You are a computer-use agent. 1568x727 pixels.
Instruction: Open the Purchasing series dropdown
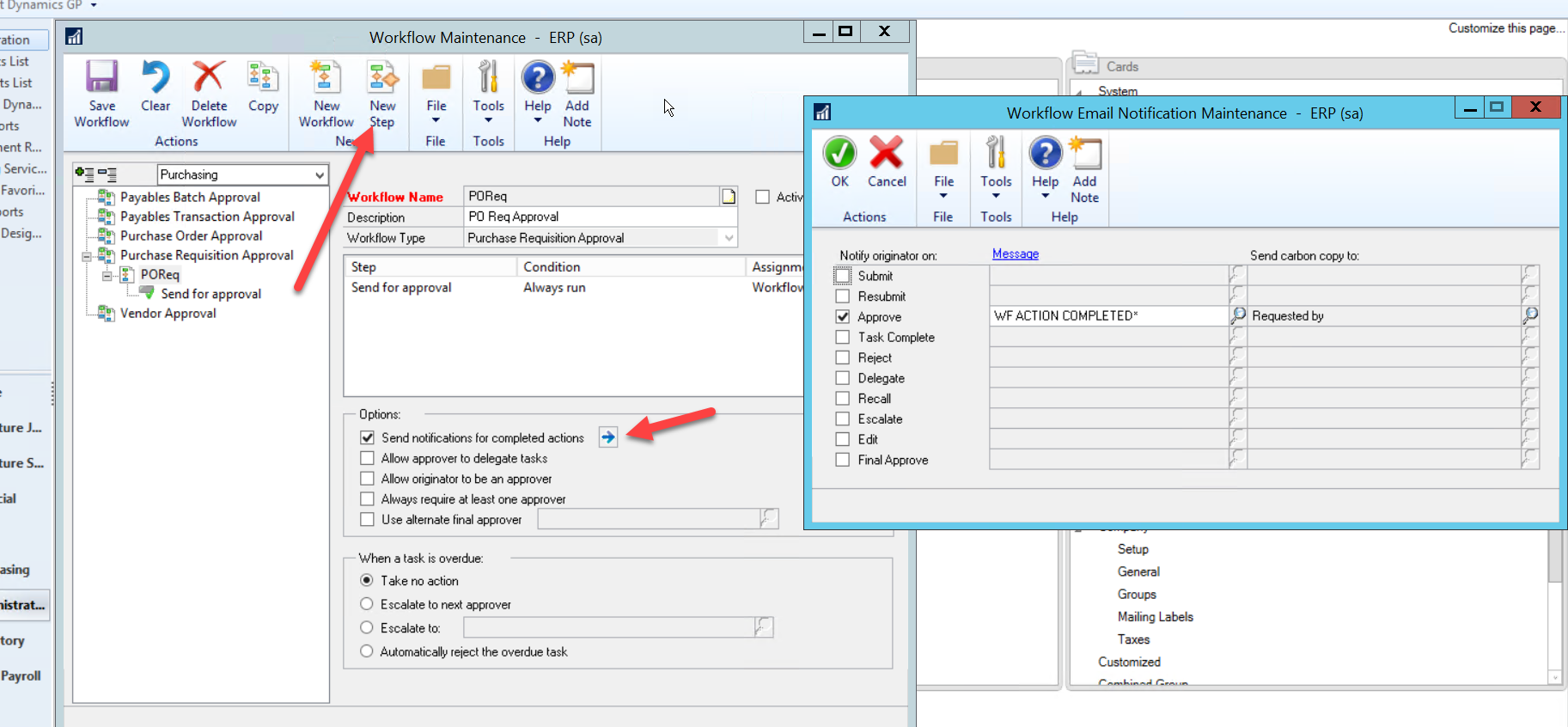tap(320, 174)
